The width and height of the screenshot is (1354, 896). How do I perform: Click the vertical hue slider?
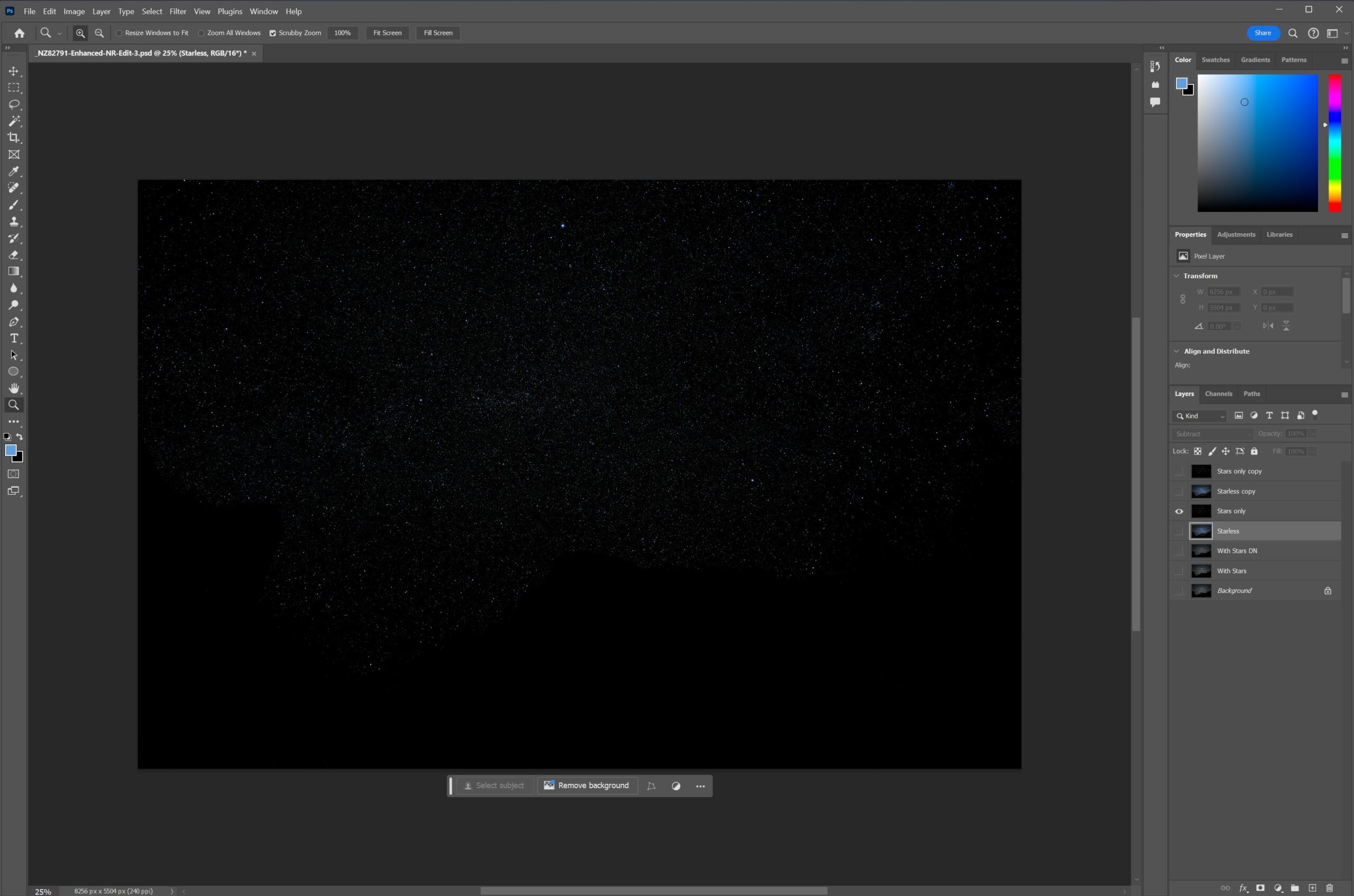point(1334,143)
